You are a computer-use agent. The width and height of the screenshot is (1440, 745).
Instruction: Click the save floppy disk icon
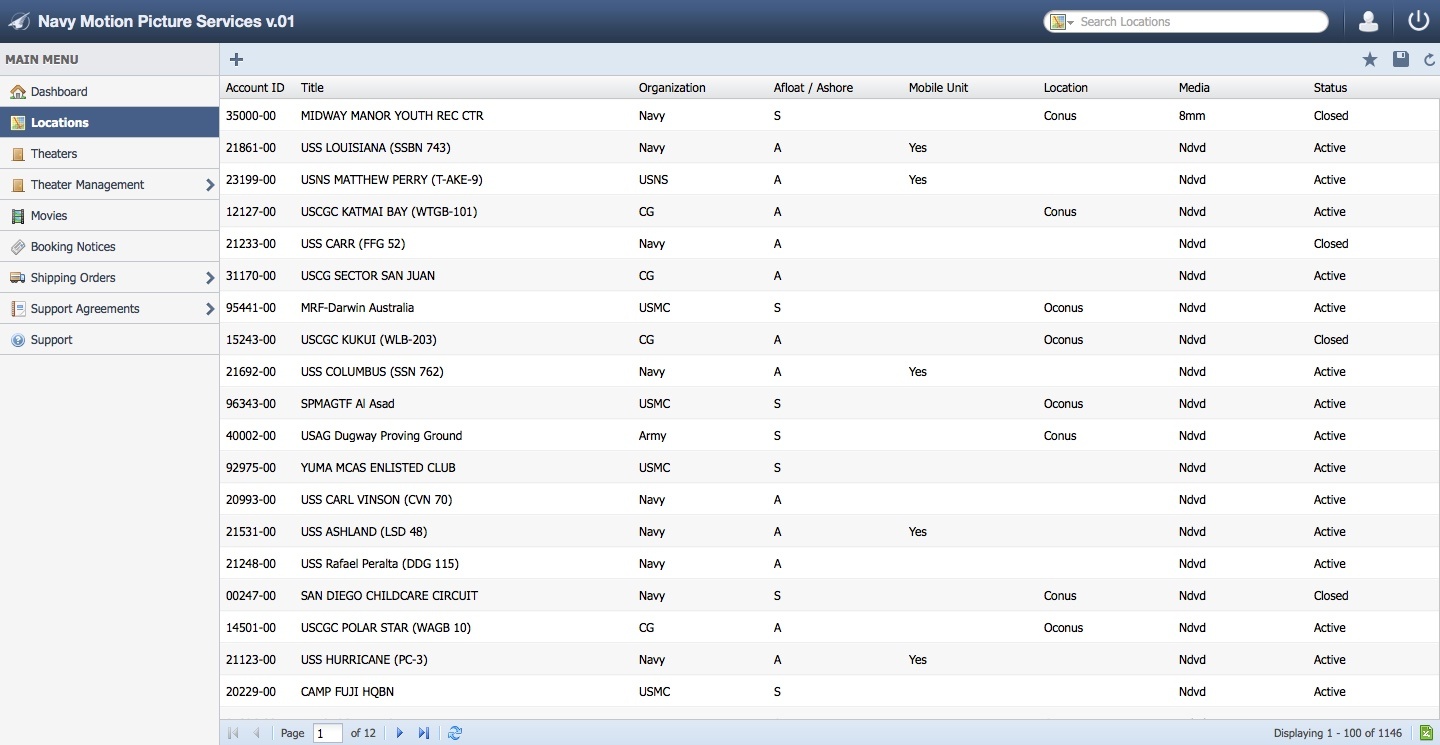1401,60
